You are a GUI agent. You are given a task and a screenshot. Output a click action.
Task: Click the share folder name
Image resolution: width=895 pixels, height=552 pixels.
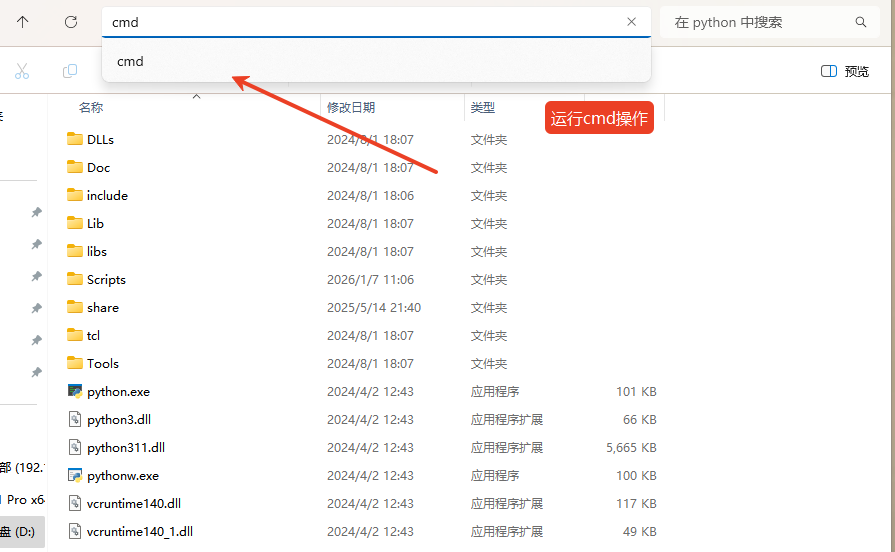coord(103,307)
